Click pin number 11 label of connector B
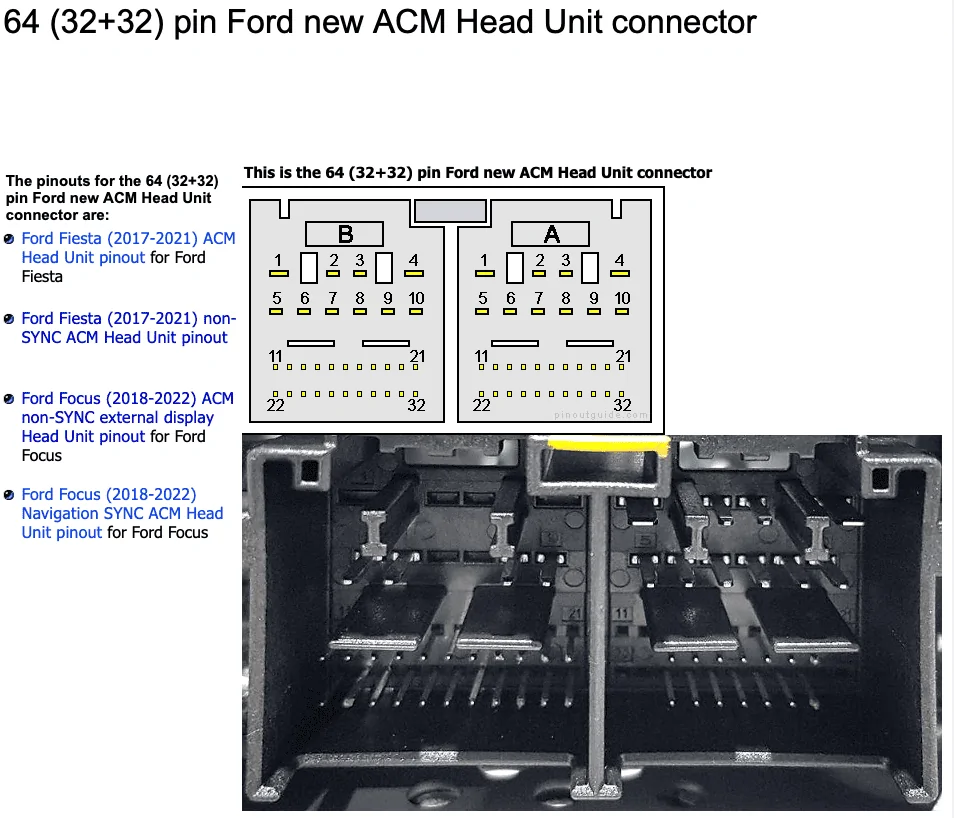Screen dimensions: 954x818 [276, 356]
